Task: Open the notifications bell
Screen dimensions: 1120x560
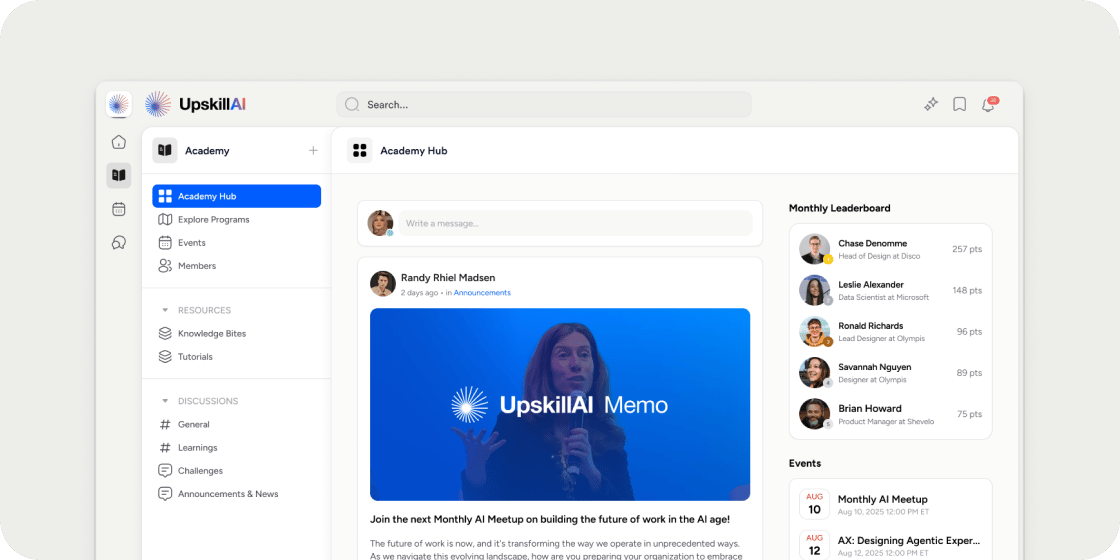Action: 989,105
